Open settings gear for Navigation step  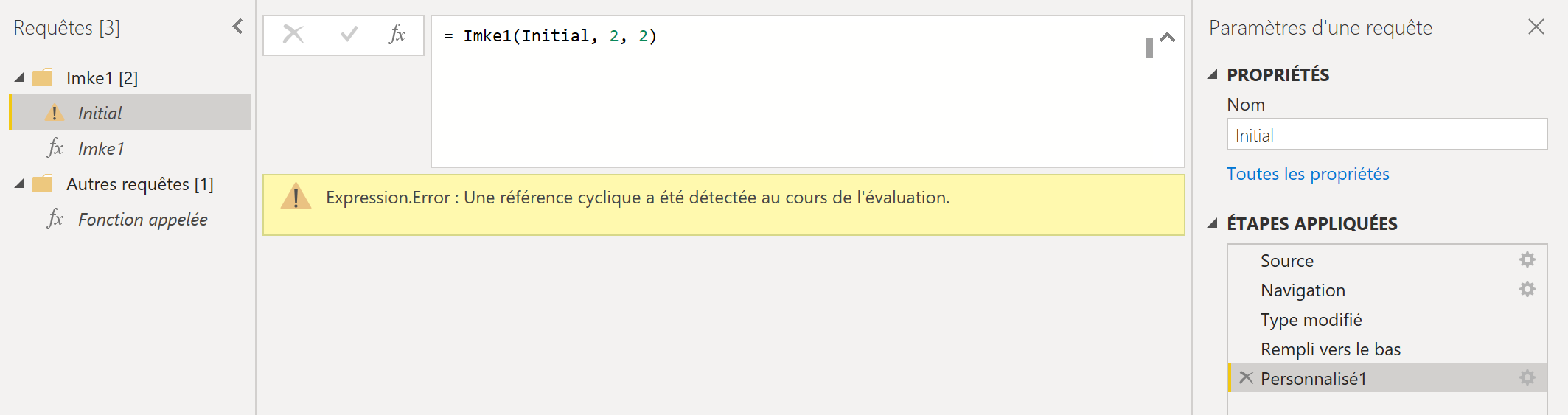tap(1527, 289)
